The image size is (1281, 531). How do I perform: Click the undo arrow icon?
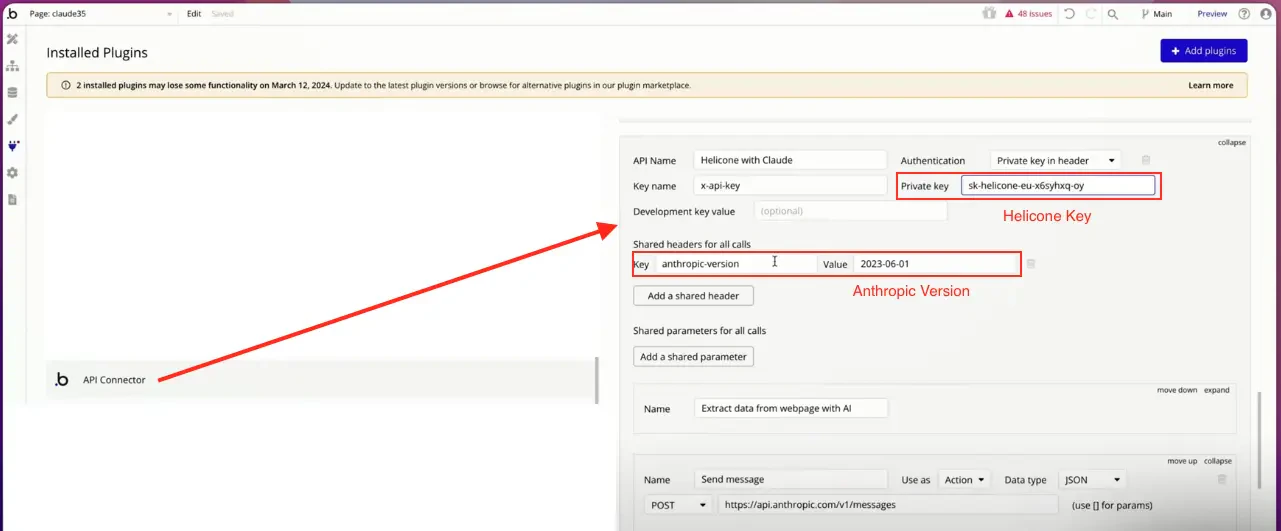1069,14
